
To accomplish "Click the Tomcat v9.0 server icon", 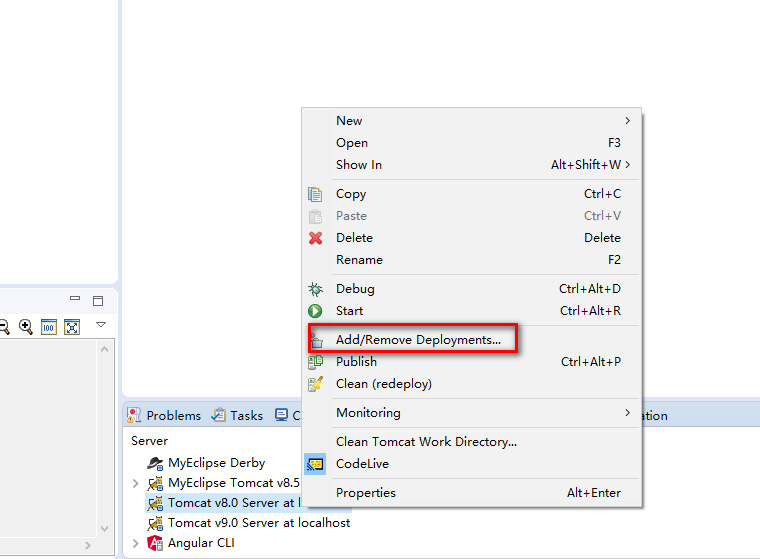I will (155, 523).
